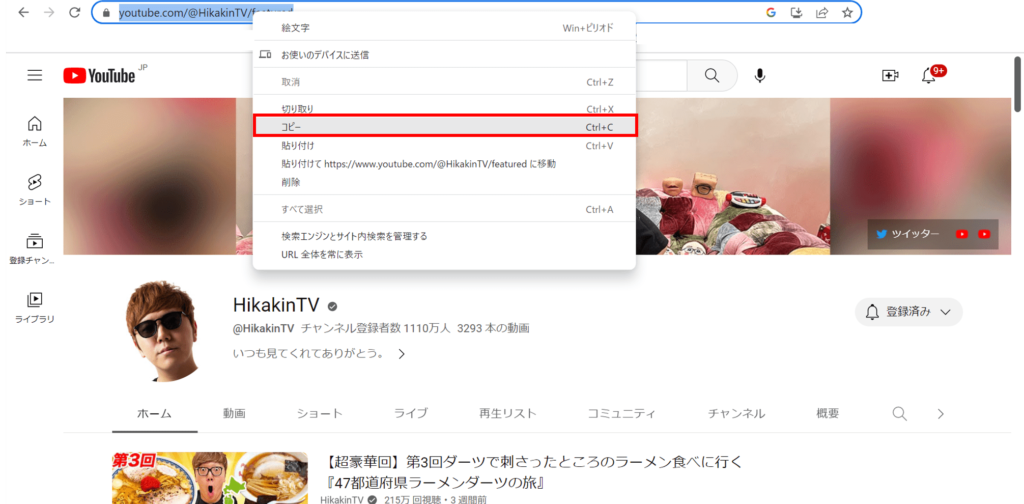Open ショート in the left sidebar
1024x504 pixels.
(35, 189)
